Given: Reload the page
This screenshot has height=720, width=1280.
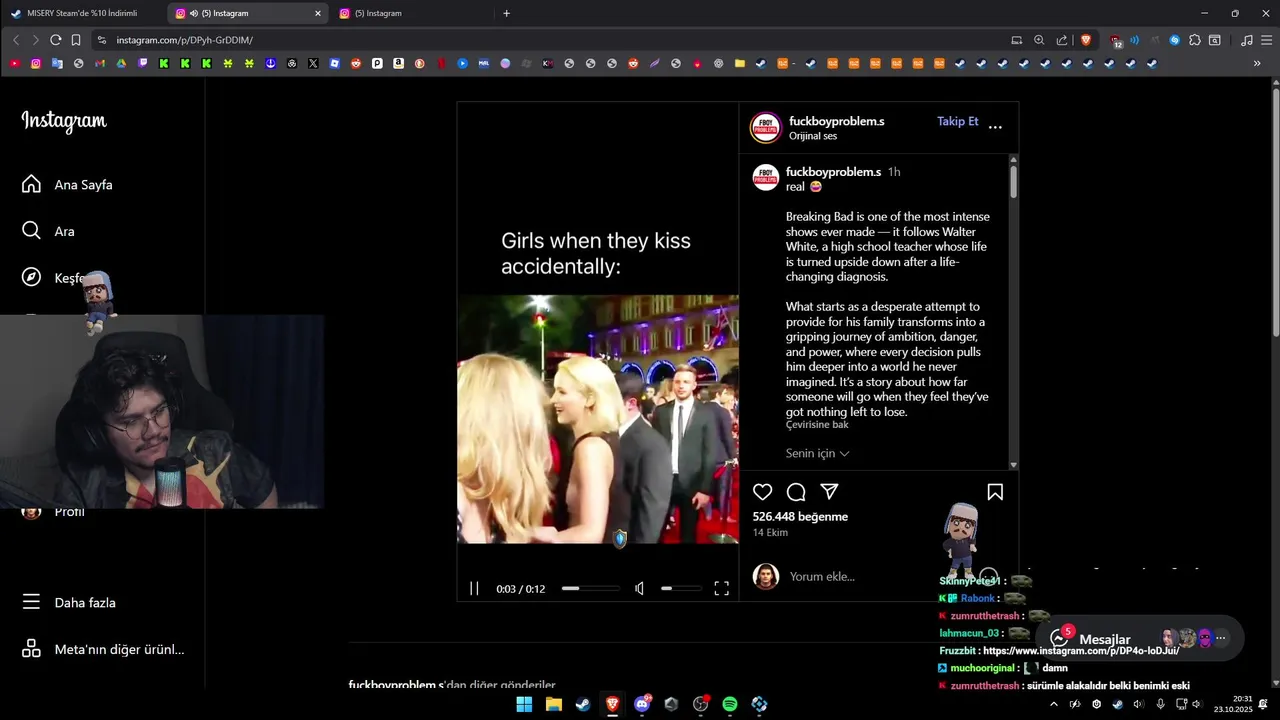Looking at the screenshot, I should click(x=56, y=40).
